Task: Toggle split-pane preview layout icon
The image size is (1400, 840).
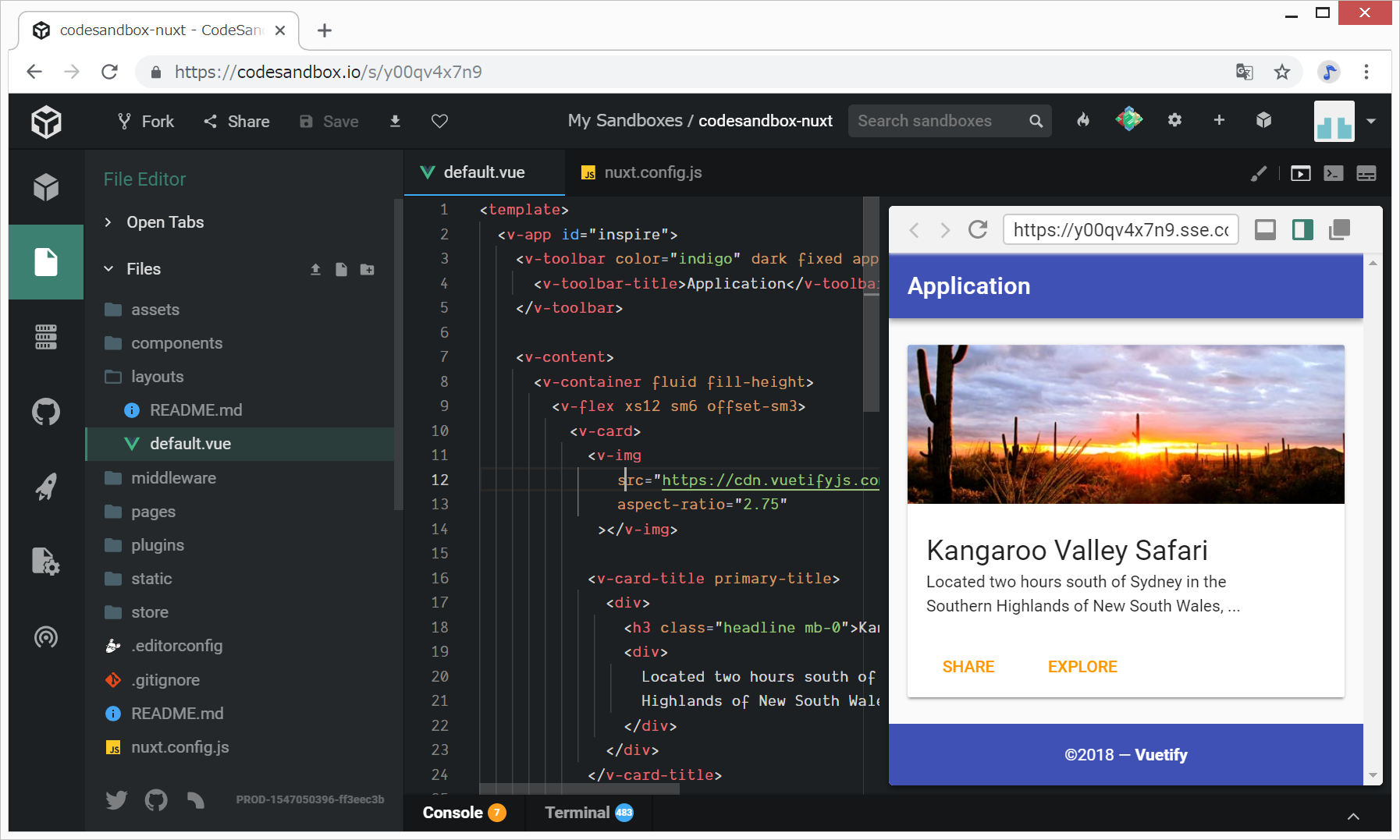Action: tap(1302, 229)
